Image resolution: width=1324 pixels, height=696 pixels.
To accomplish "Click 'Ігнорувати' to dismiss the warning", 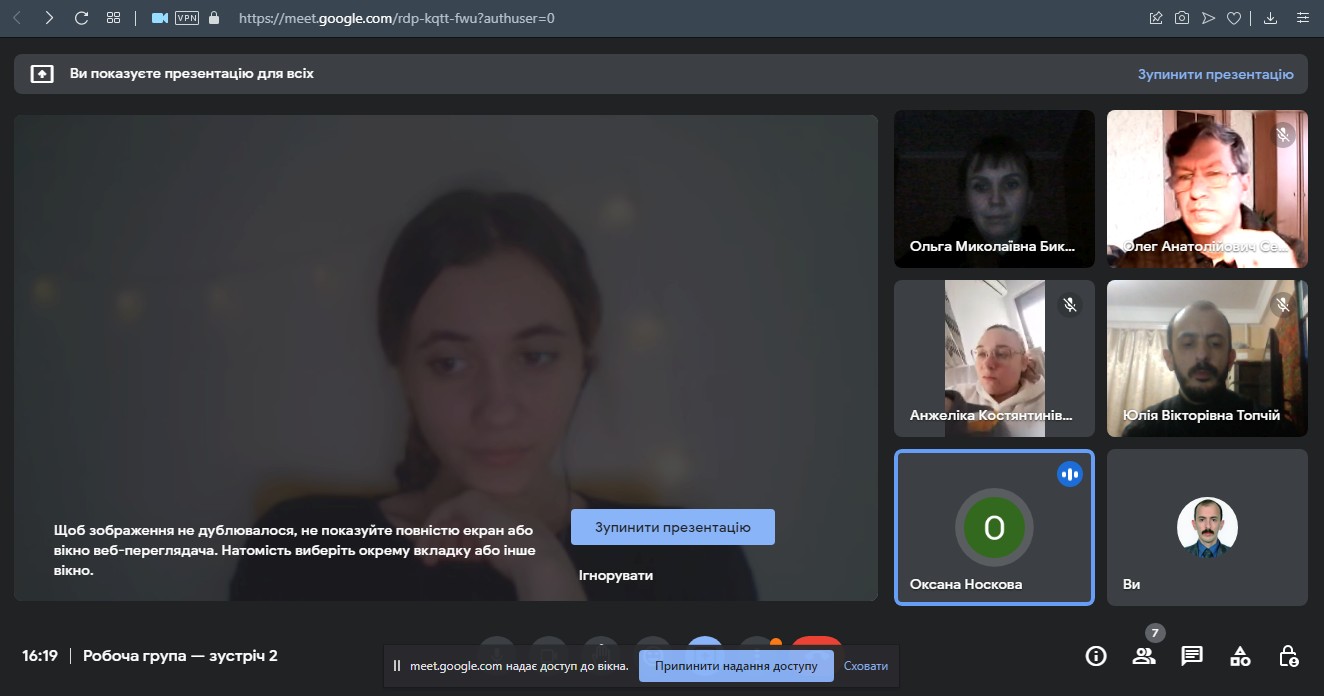I will (x=615, y=575).
